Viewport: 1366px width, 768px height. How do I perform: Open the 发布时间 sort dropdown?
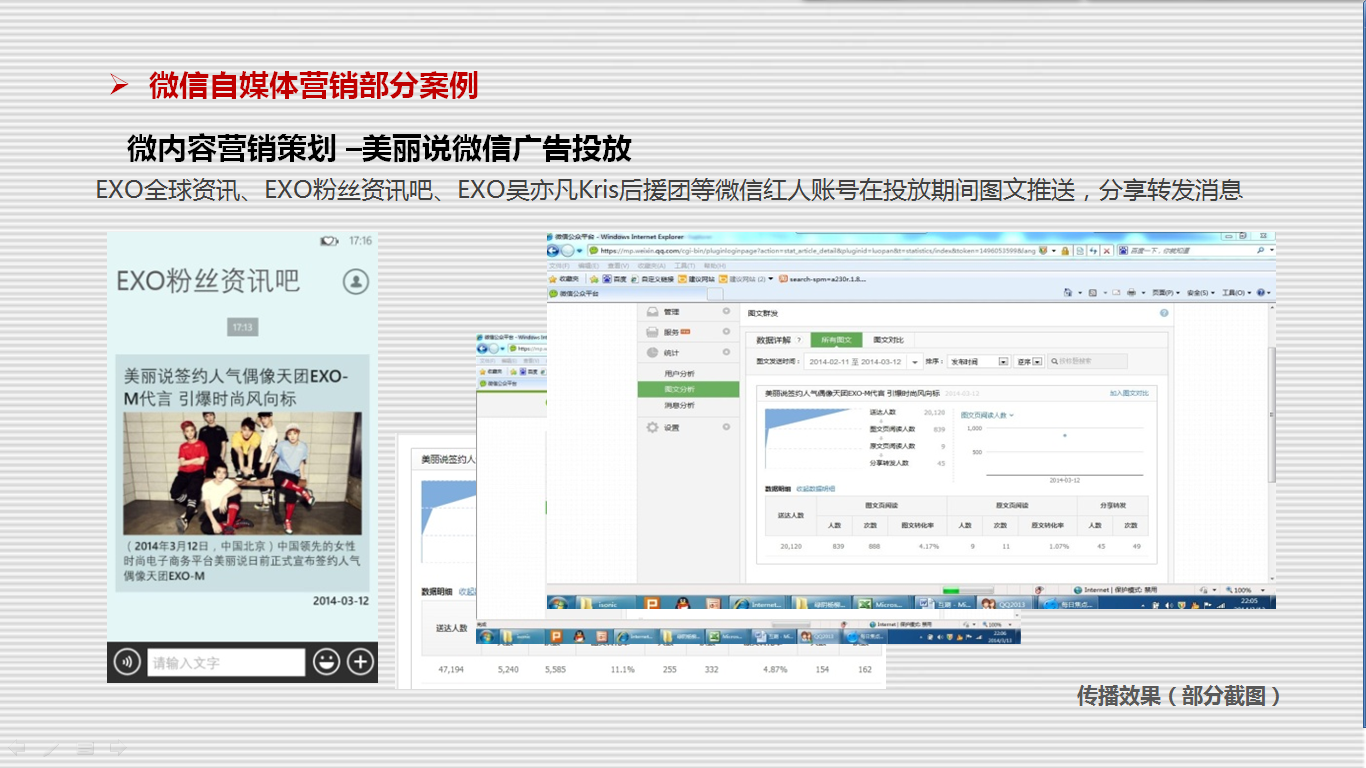point(977,361)
